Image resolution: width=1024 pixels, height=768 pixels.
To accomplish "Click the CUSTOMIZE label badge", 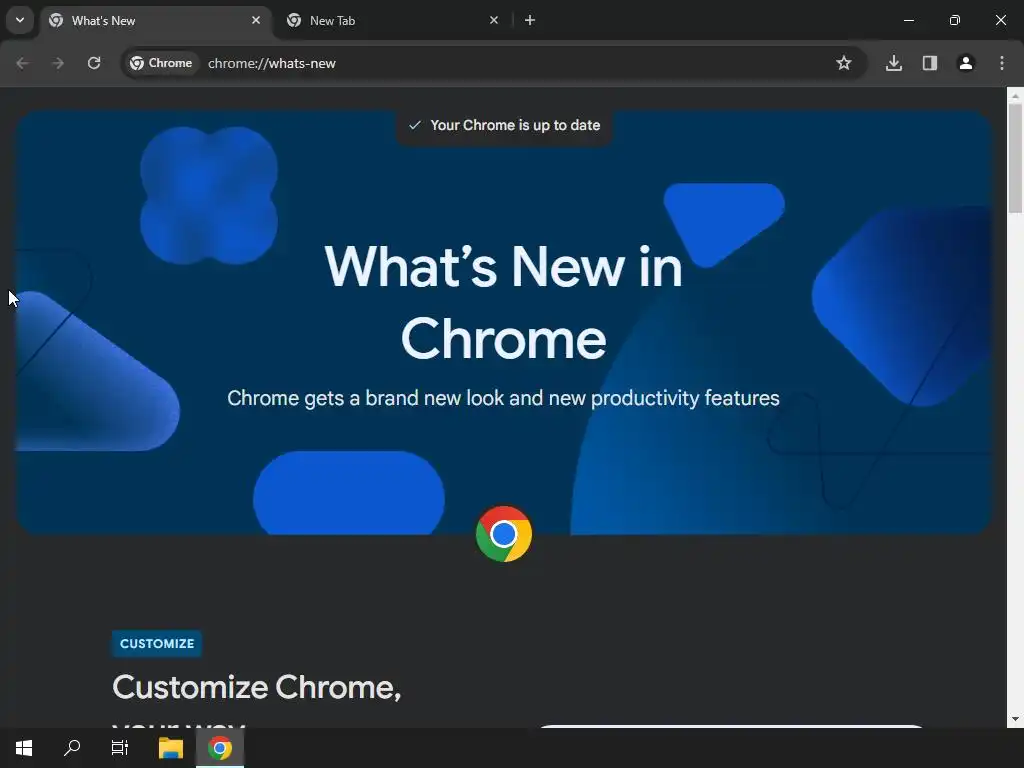I will click(x=157, y=644).
